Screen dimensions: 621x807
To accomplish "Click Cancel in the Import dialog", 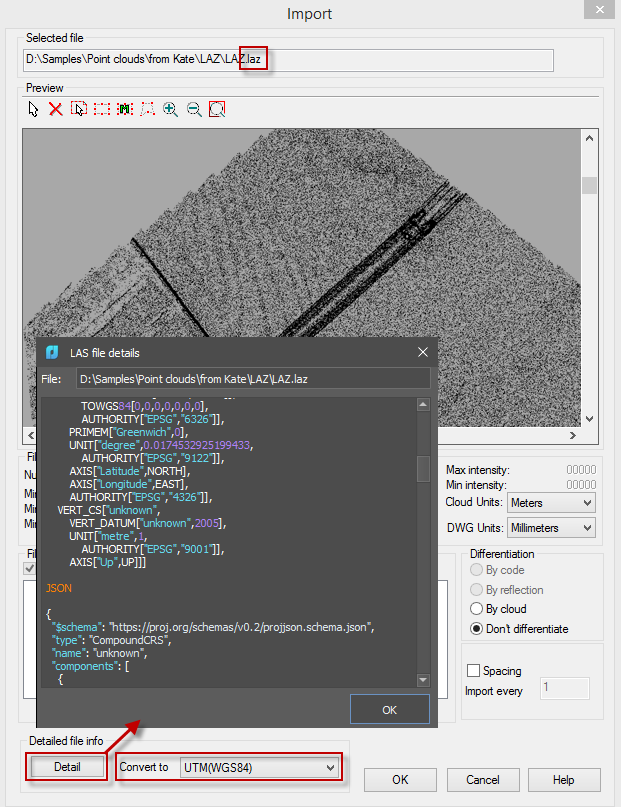I will 483,779.
